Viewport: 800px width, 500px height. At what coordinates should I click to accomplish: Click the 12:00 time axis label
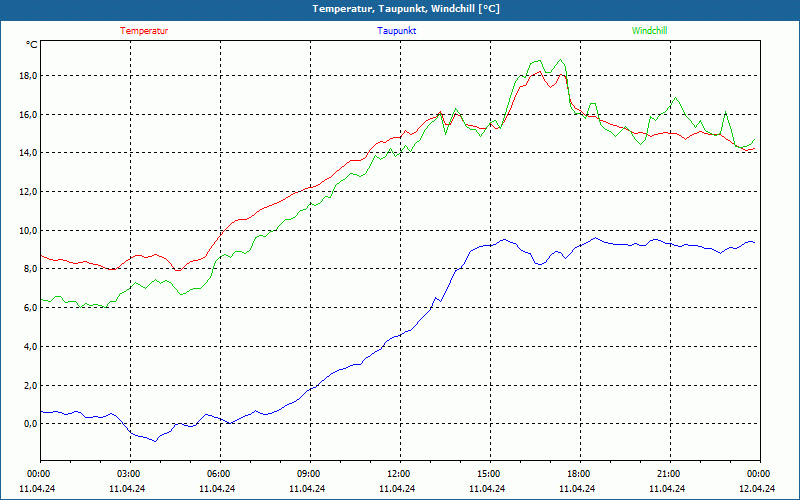click(x=398, y=474)
